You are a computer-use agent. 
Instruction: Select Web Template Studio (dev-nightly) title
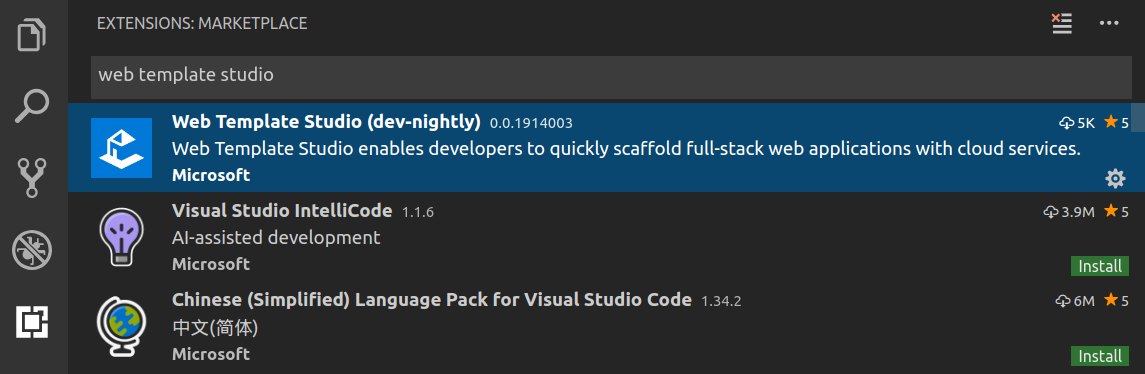click(x=326, y=121)
